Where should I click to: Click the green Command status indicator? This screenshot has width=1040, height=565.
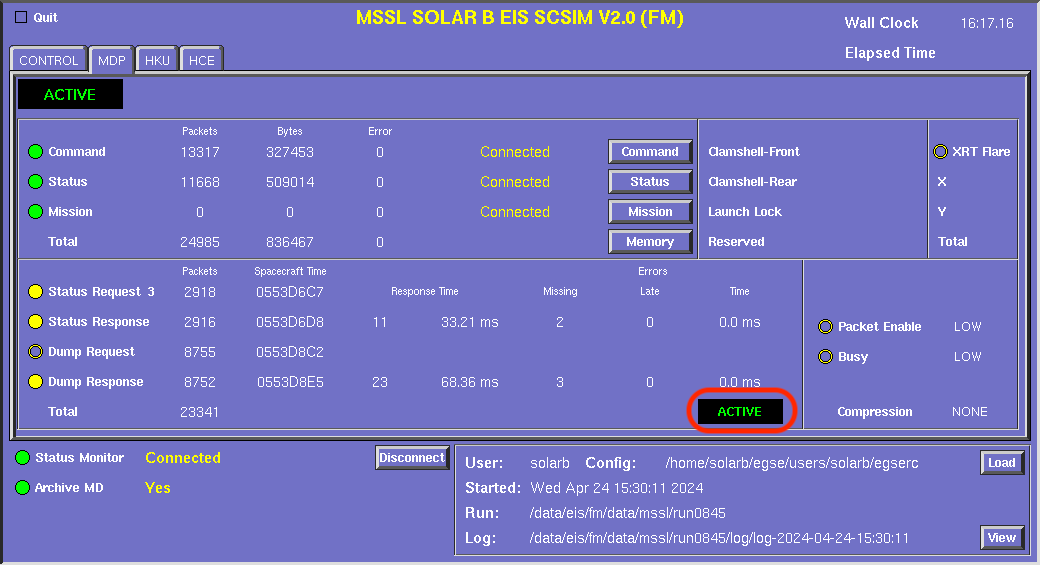35,152
